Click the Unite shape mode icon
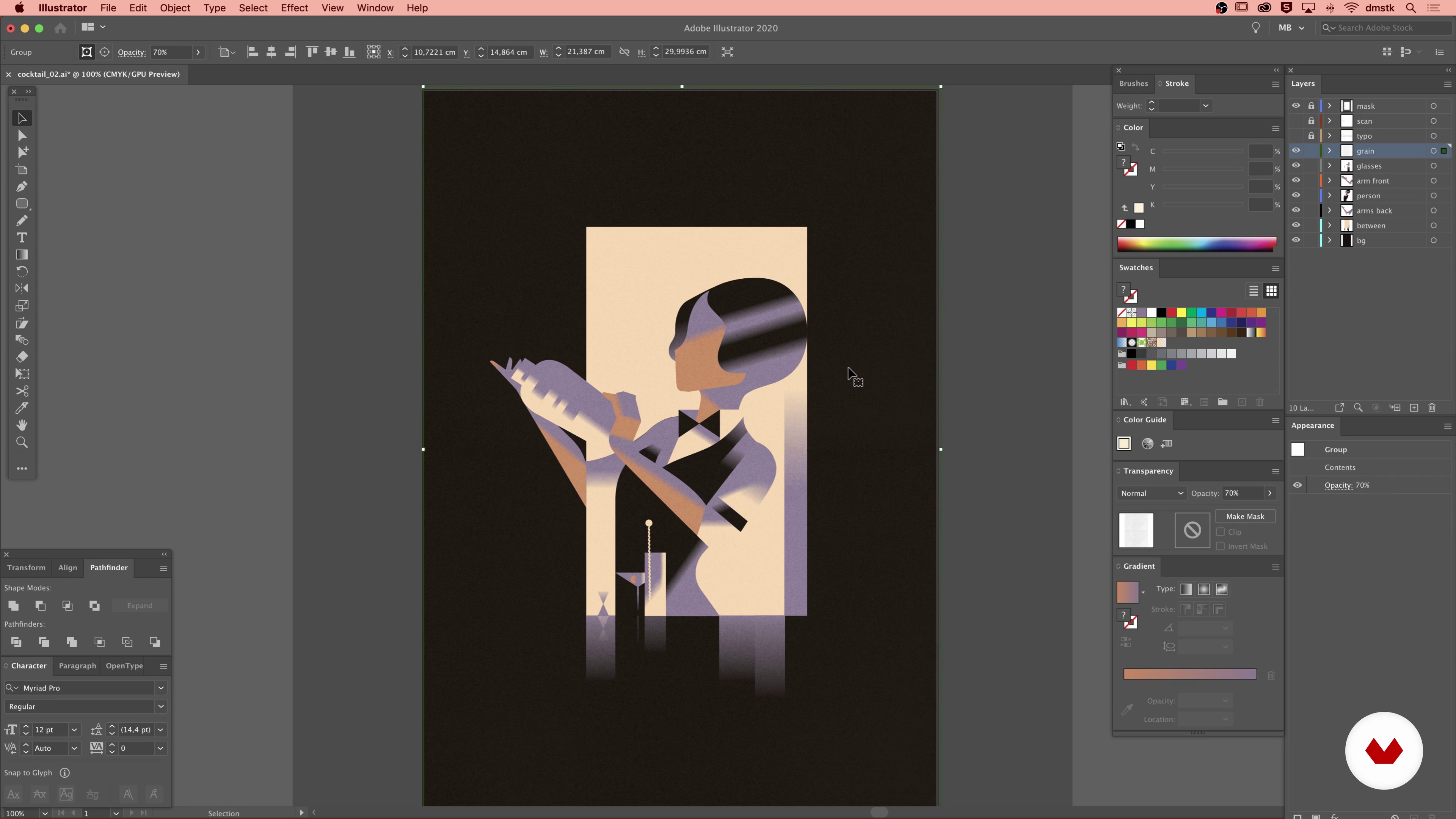This screenshot has height=819, width=1456. pos(14,606)
